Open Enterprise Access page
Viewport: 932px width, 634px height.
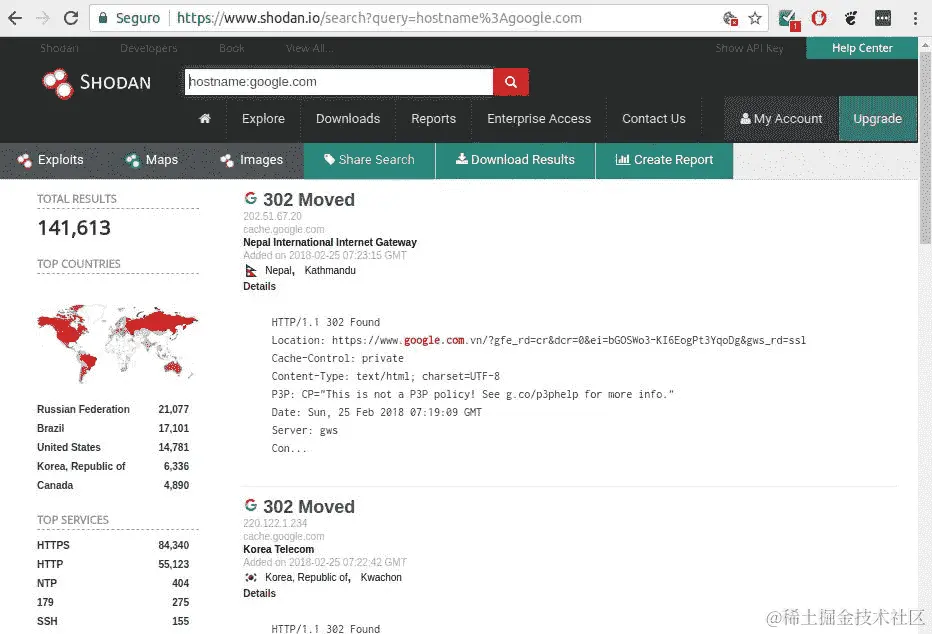coord(539,119)
